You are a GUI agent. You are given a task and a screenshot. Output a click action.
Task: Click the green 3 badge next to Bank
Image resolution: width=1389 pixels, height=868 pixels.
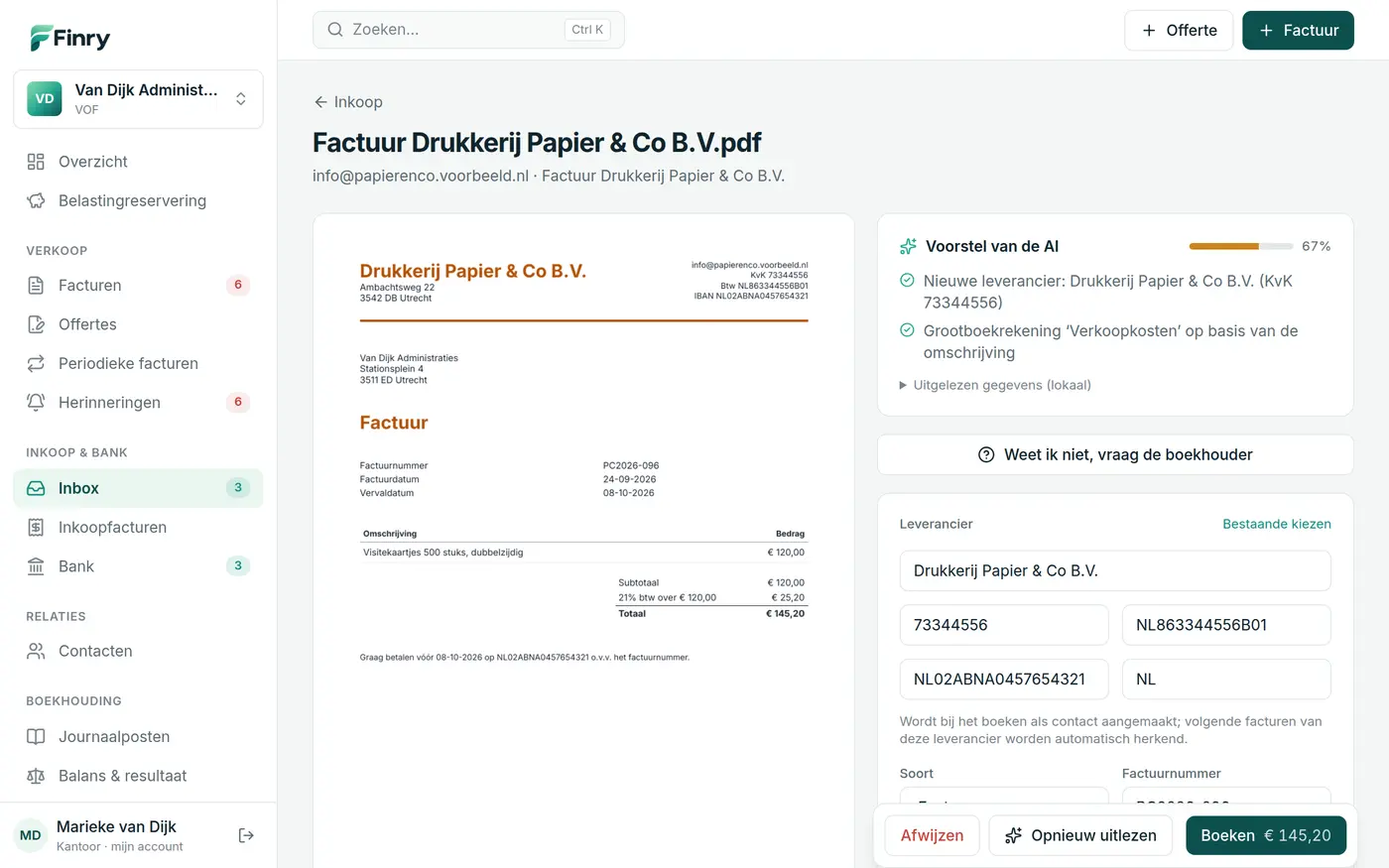coord(238,566)
